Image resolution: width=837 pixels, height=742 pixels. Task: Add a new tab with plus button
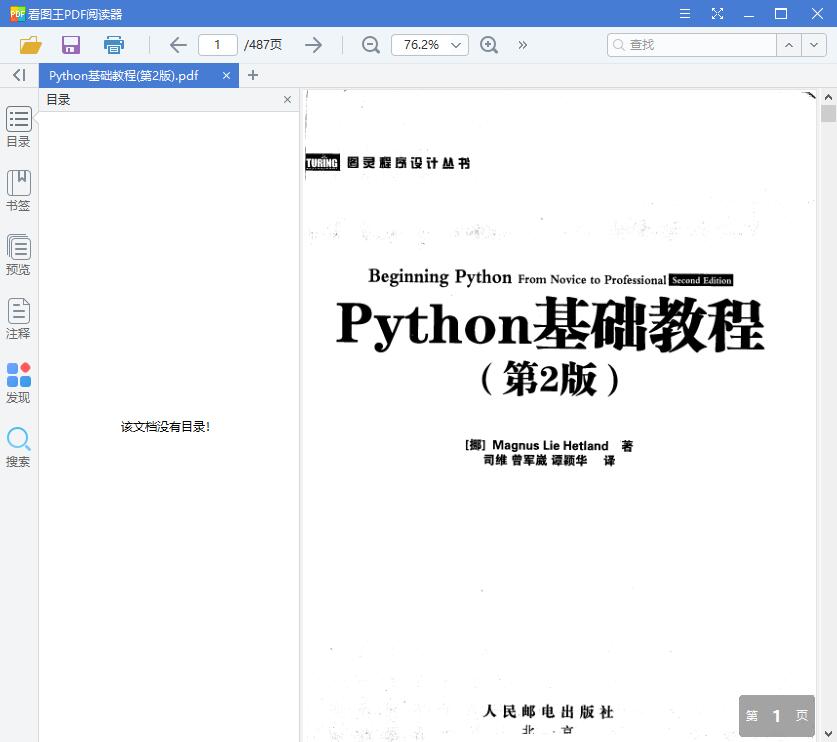click(253, 75)
